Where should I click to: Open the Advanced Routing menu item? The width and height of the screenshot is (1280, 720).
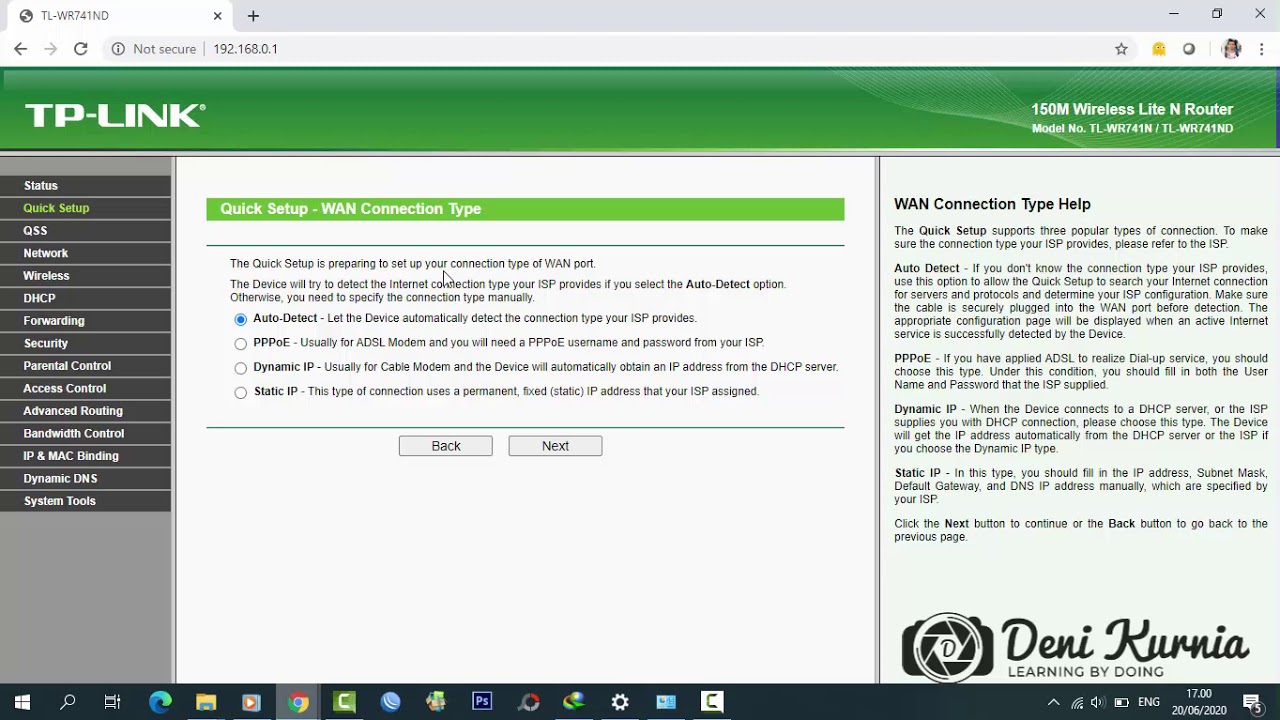point(86,411)
